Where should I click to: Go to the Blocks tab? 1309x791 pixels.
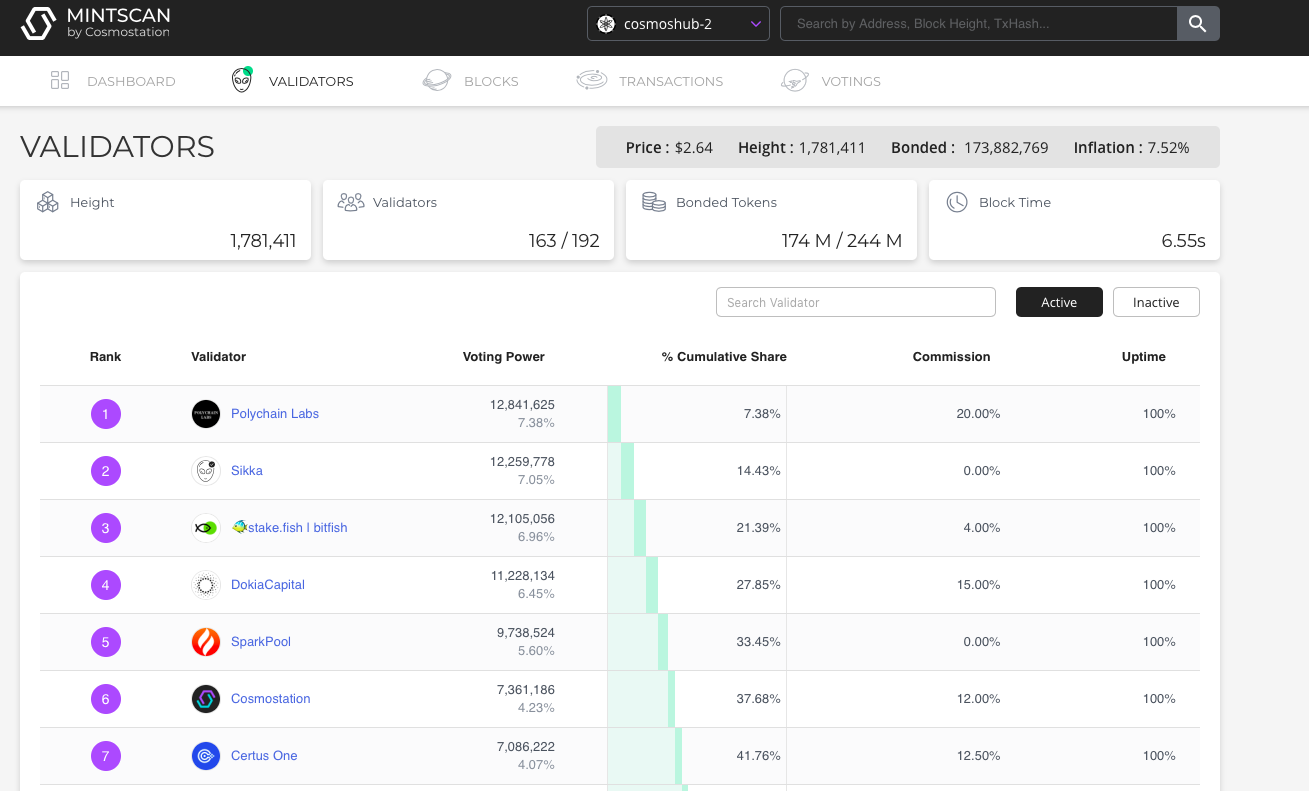470,81
